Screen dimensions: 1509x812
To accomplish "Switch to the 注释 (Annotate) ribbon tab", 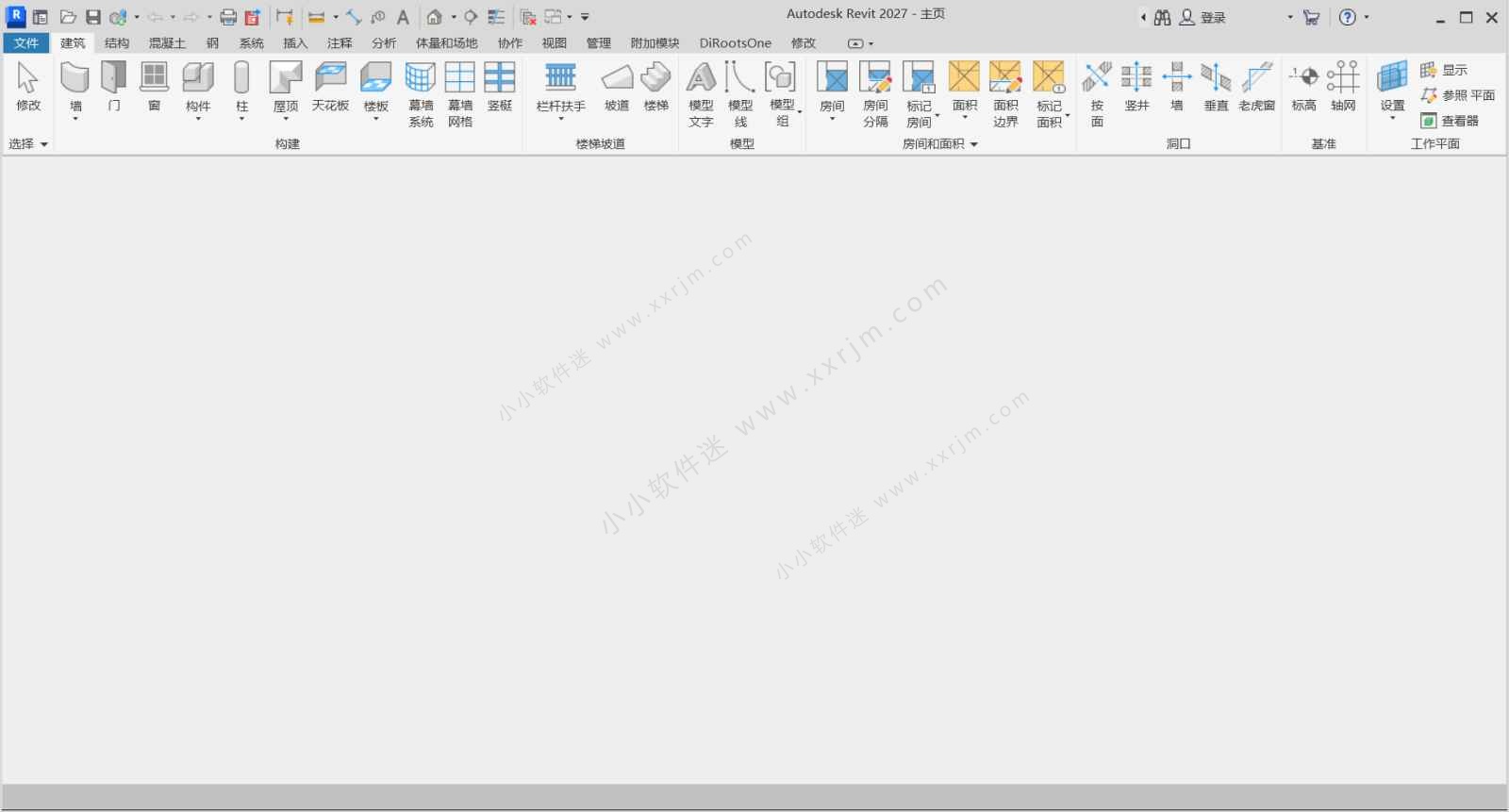I will coord(340,42).
